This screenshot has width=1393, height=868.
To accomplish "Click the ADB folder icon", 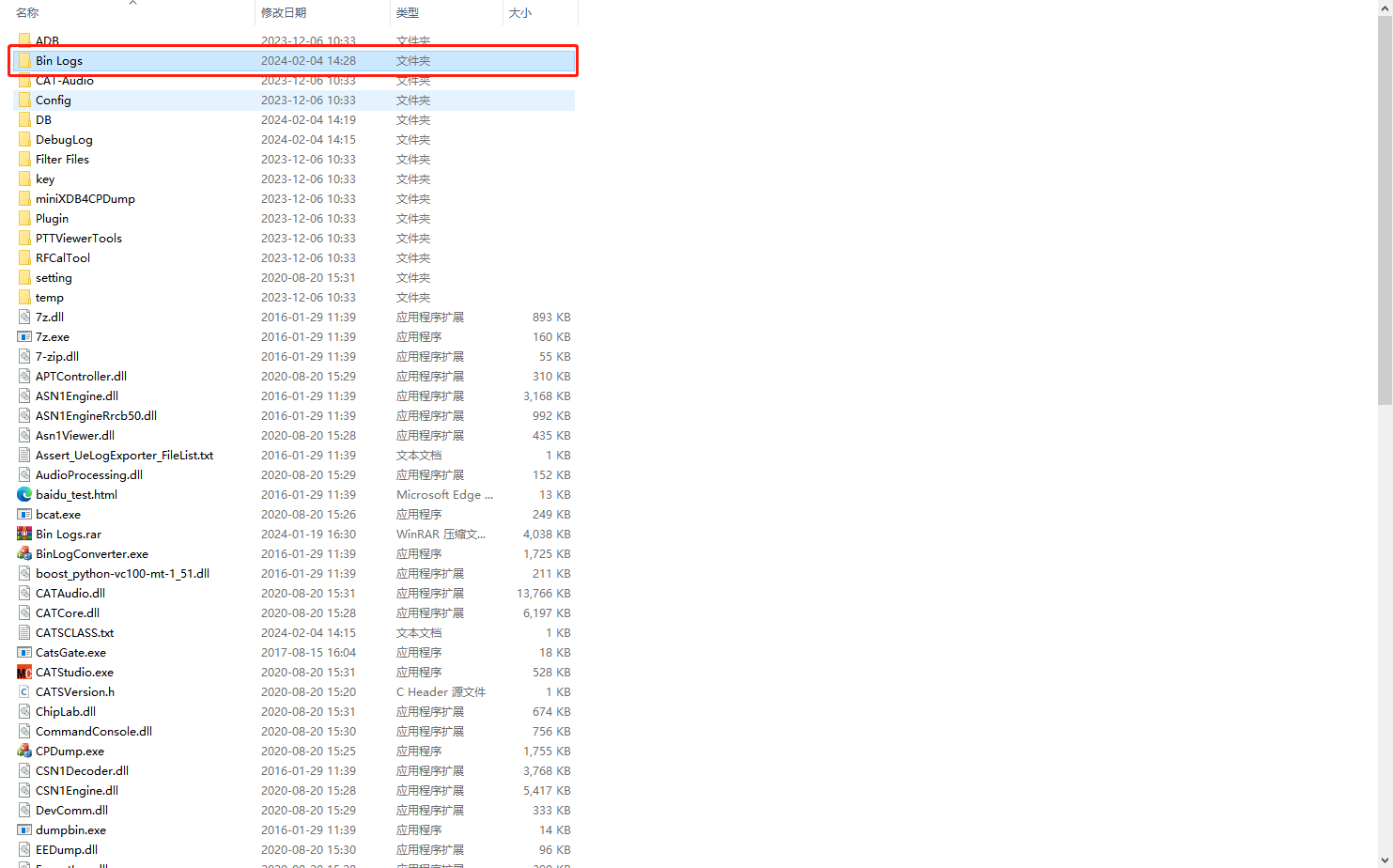I will (24, 40).
